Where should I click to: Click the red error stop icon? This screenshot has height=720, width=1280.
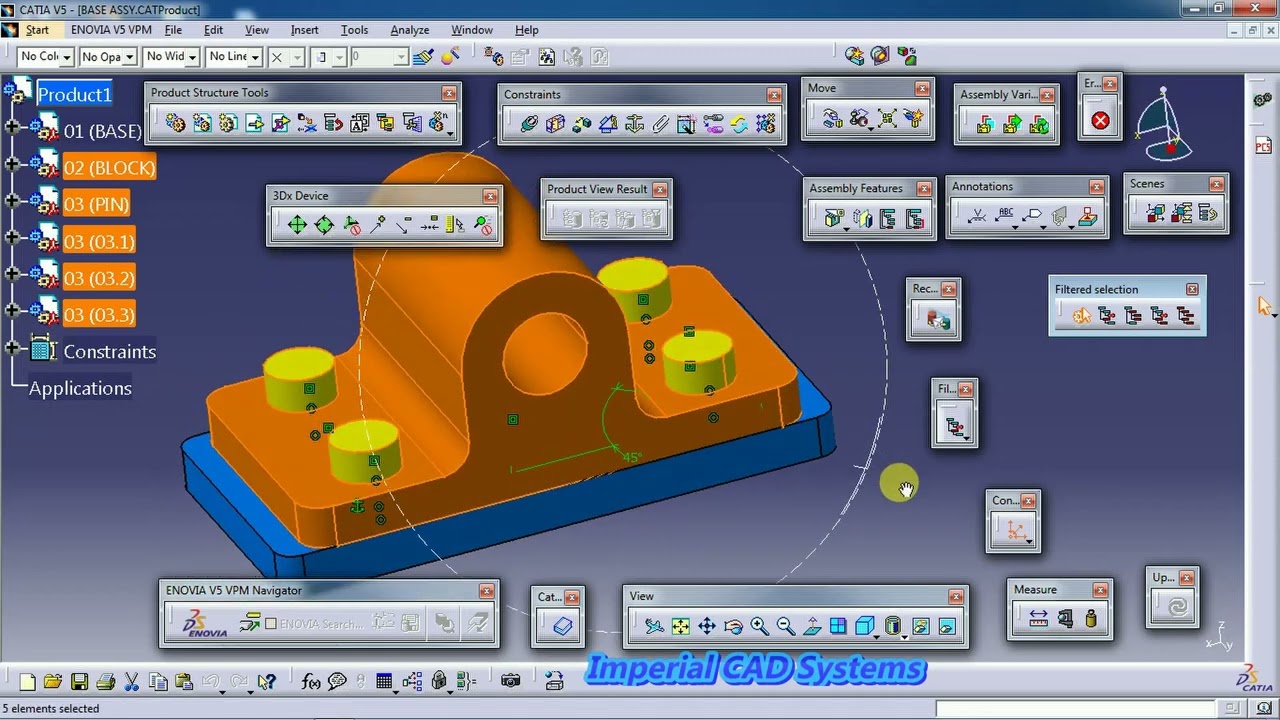click(1101, 121)
